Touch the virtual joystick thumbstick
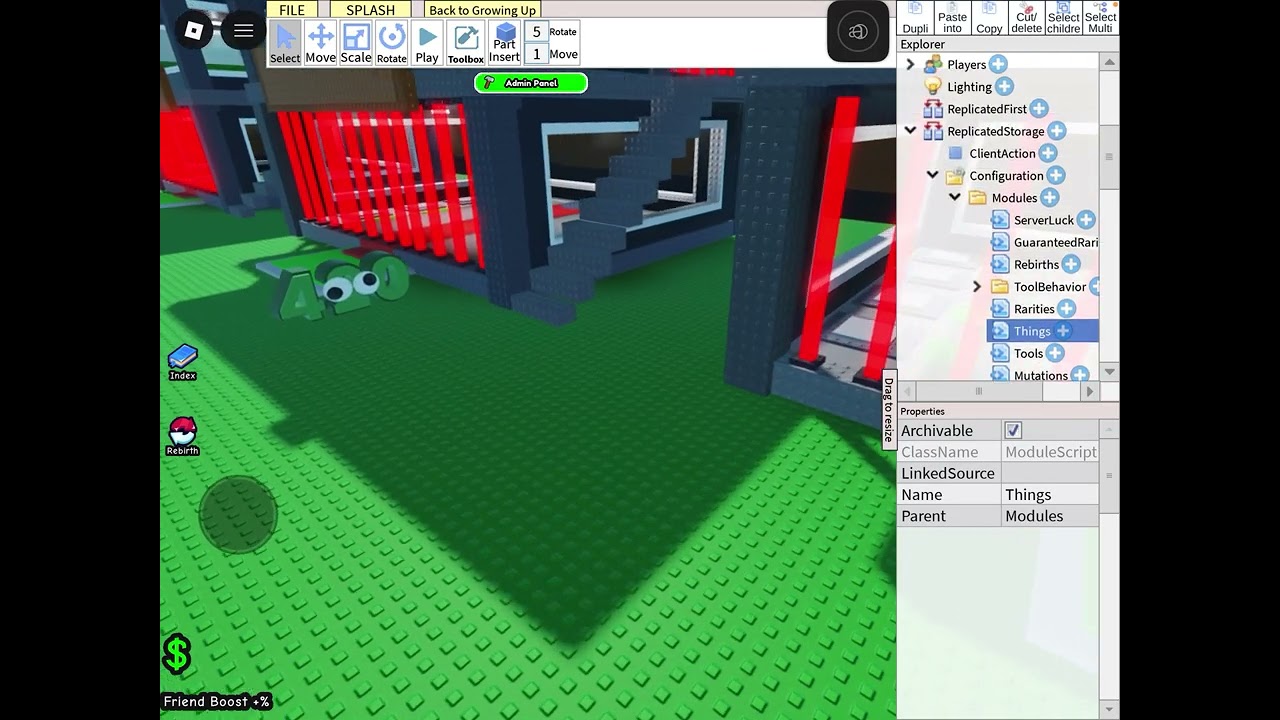The width and height of the screenshot is (1280, 720). [x=238, y=514]
